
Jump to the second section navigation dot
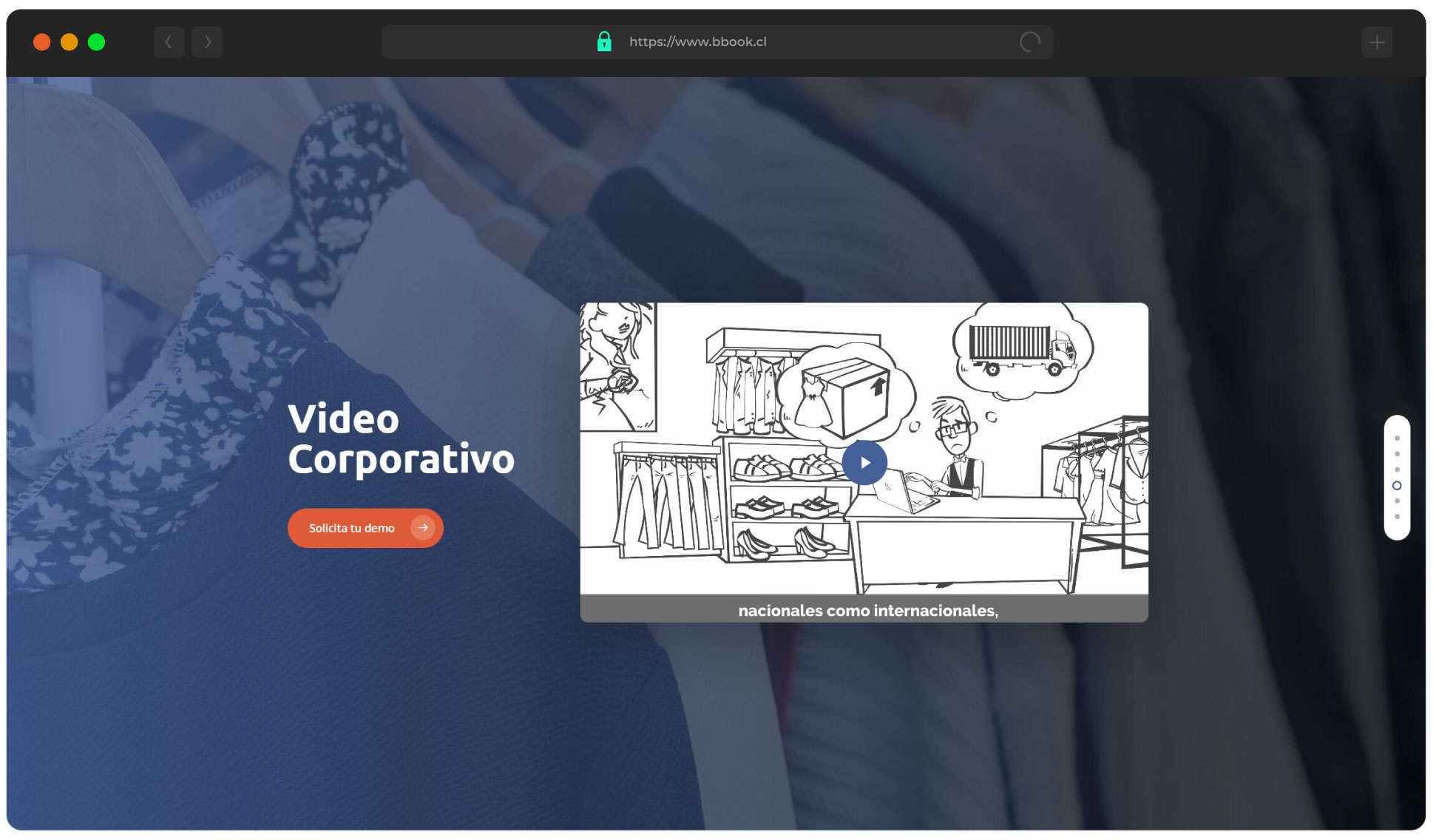pyautogui.click(x=1397, y=454)
